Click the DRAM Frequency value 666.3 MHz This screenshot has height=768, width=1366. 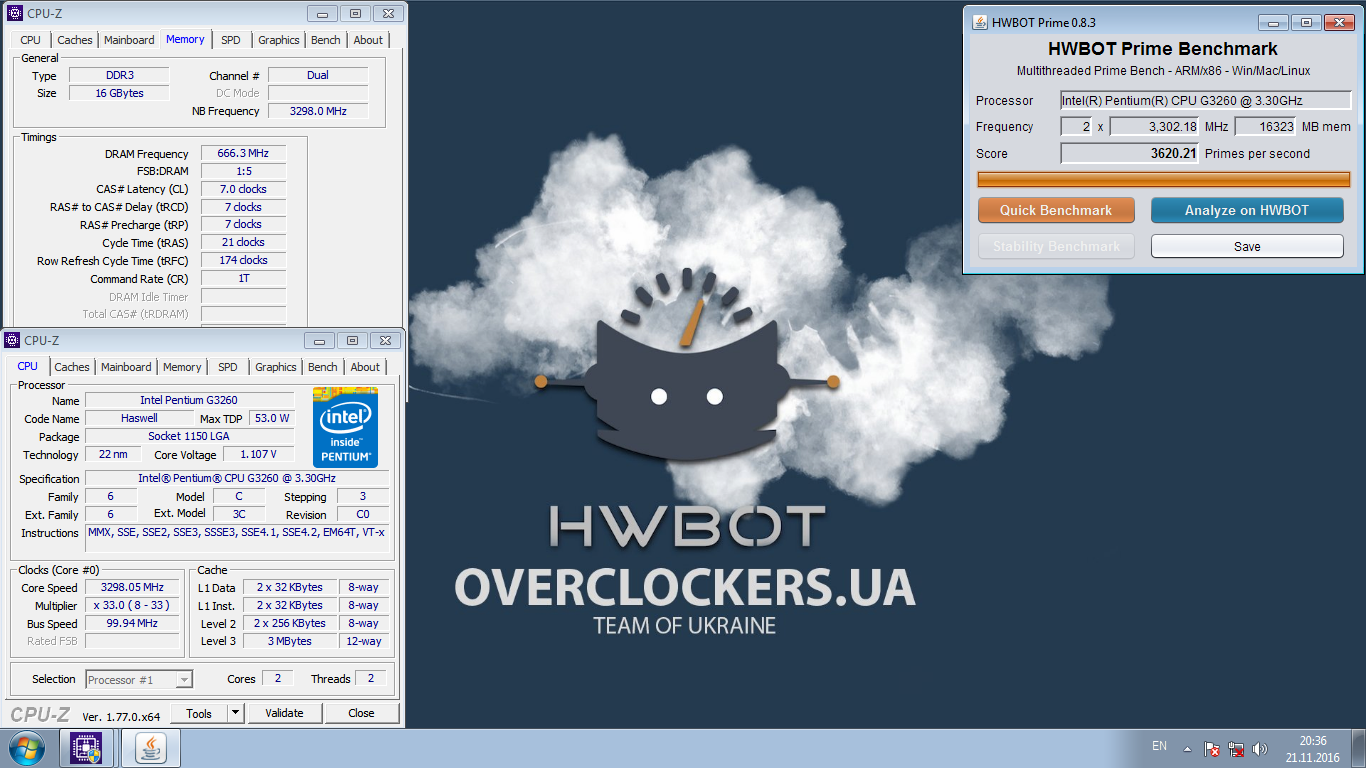(x=243, y=153)
